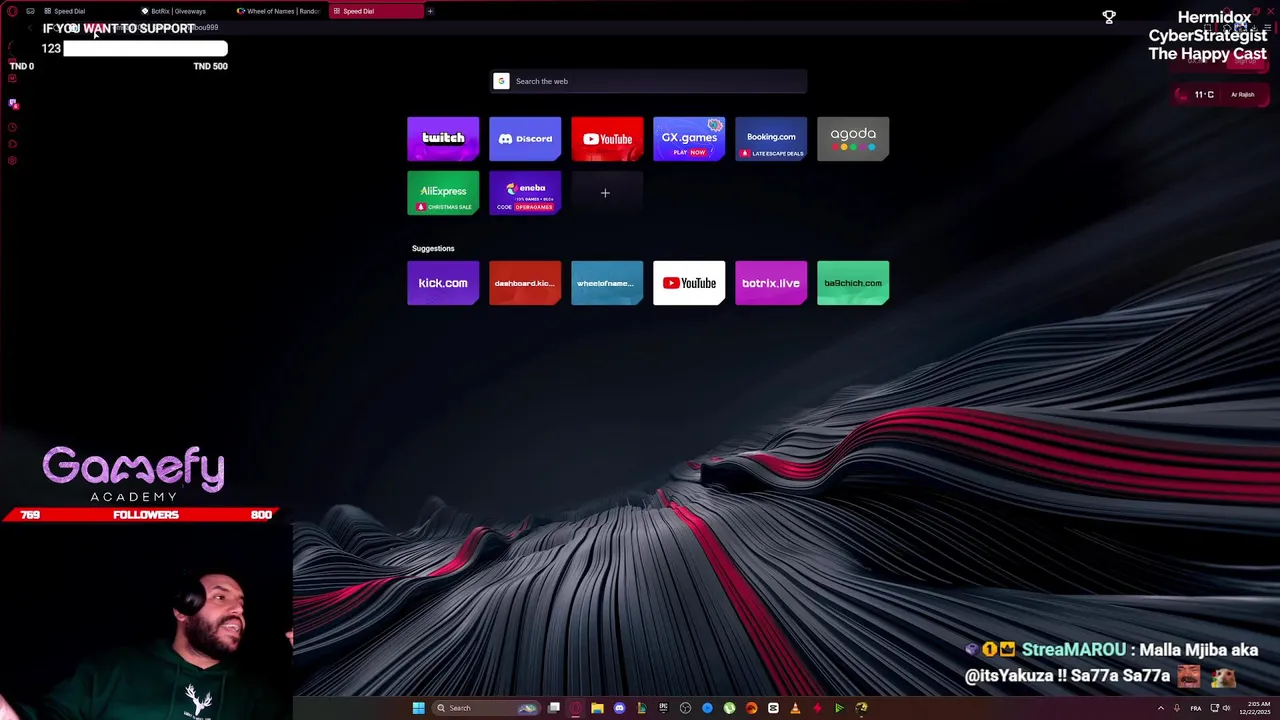Open YouTube tile under Suggestions
This screenshot has height=720, width=1280.
point(689,283)
